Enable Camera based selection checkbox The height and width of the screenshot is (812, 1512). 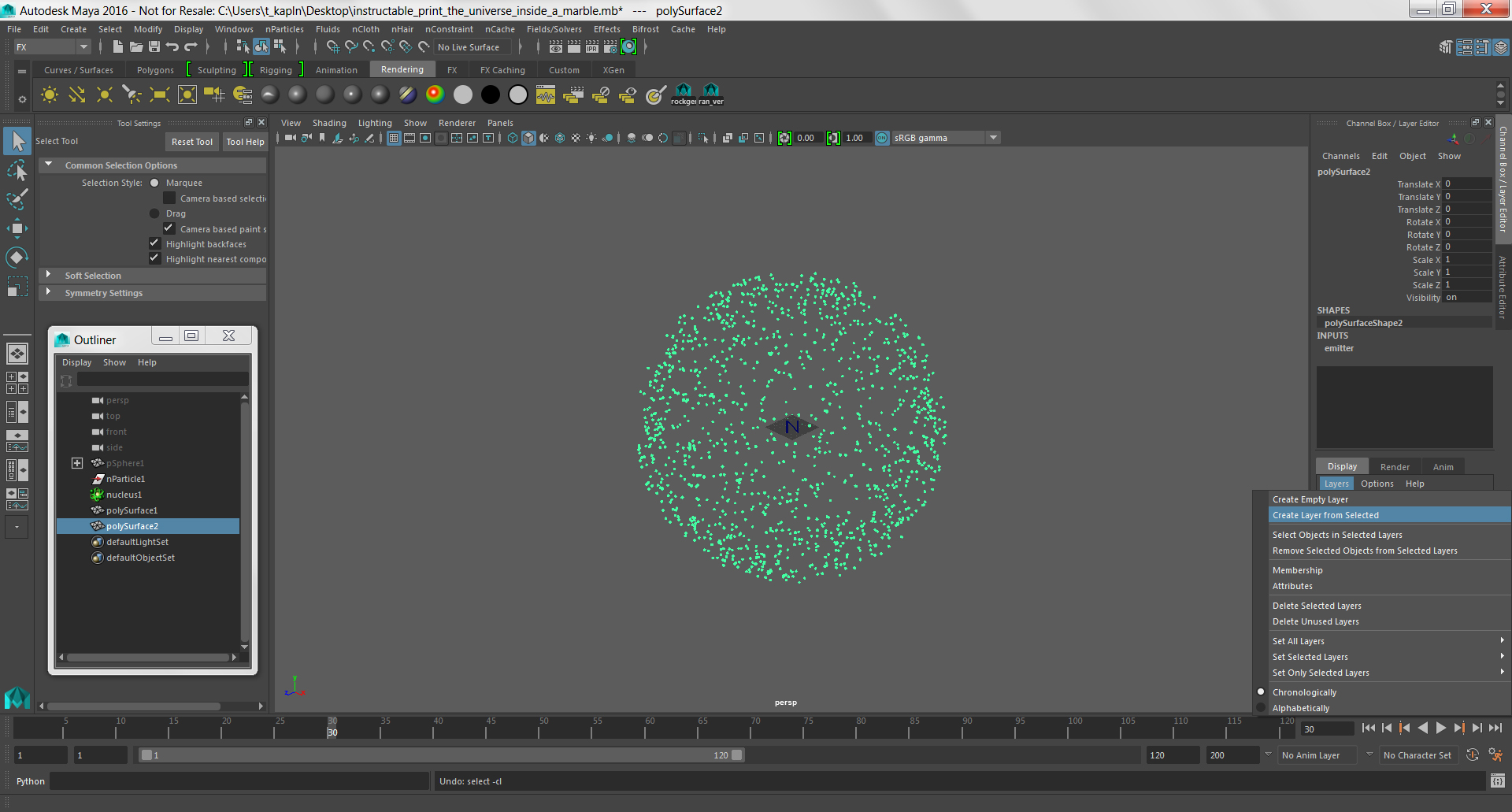pos(169,198)
